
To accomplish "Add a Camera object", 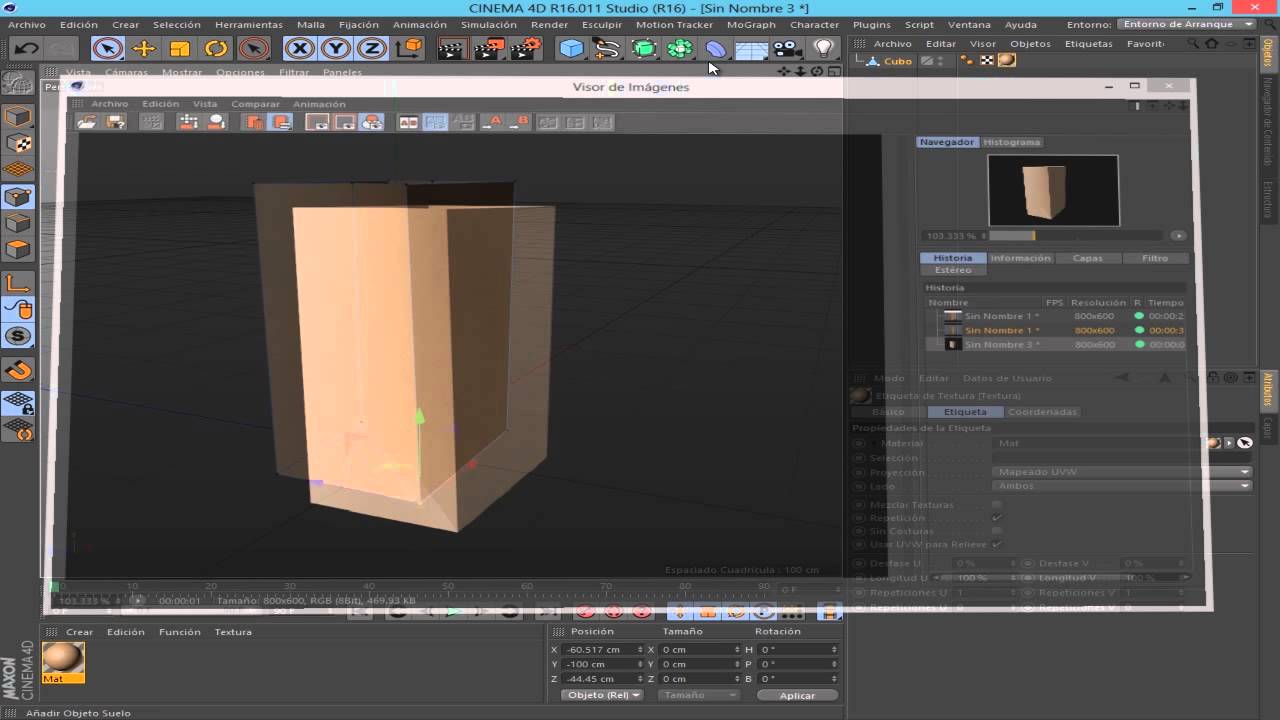I will 788,48.
